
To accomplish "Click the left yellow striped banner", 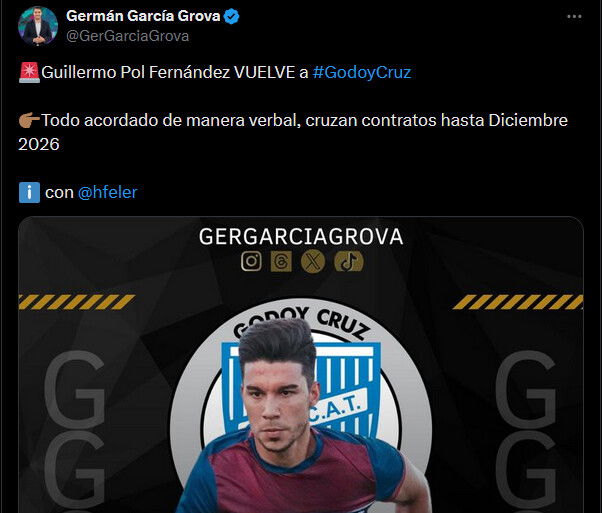I will point(77,302).
